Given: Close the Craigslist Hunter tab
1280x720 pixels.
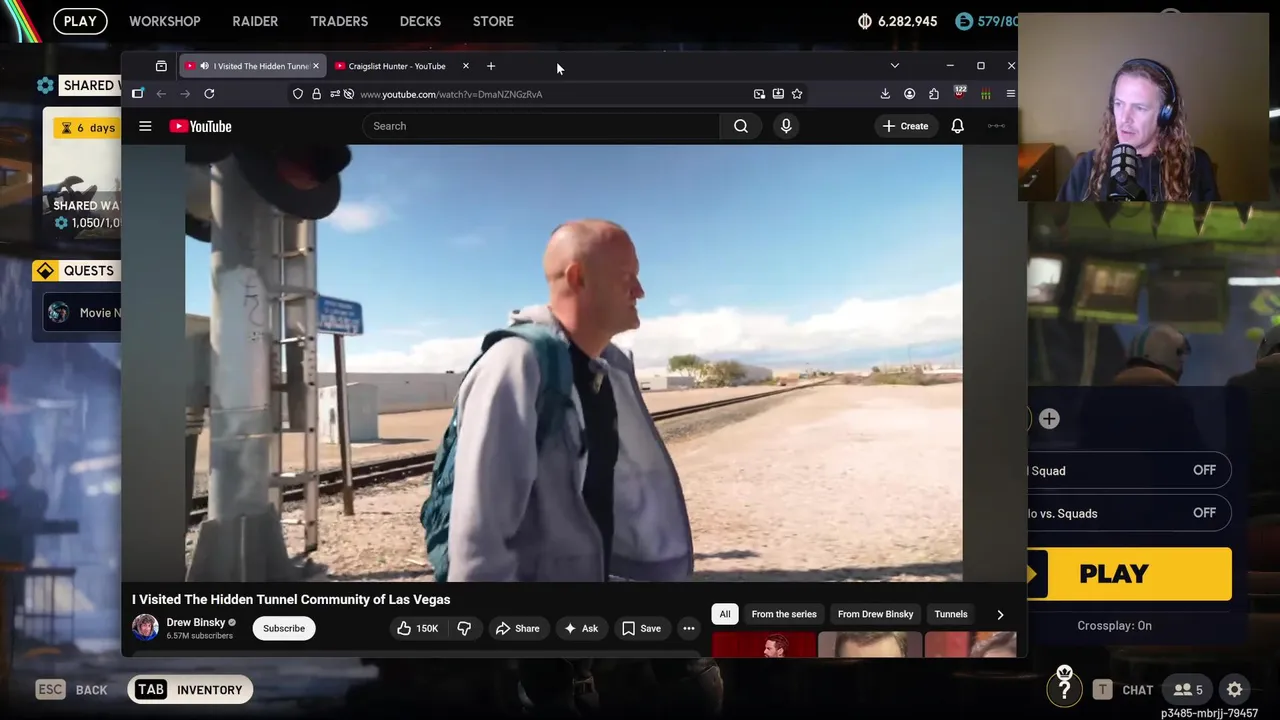Looking at the screenshot, I should 465,66.
